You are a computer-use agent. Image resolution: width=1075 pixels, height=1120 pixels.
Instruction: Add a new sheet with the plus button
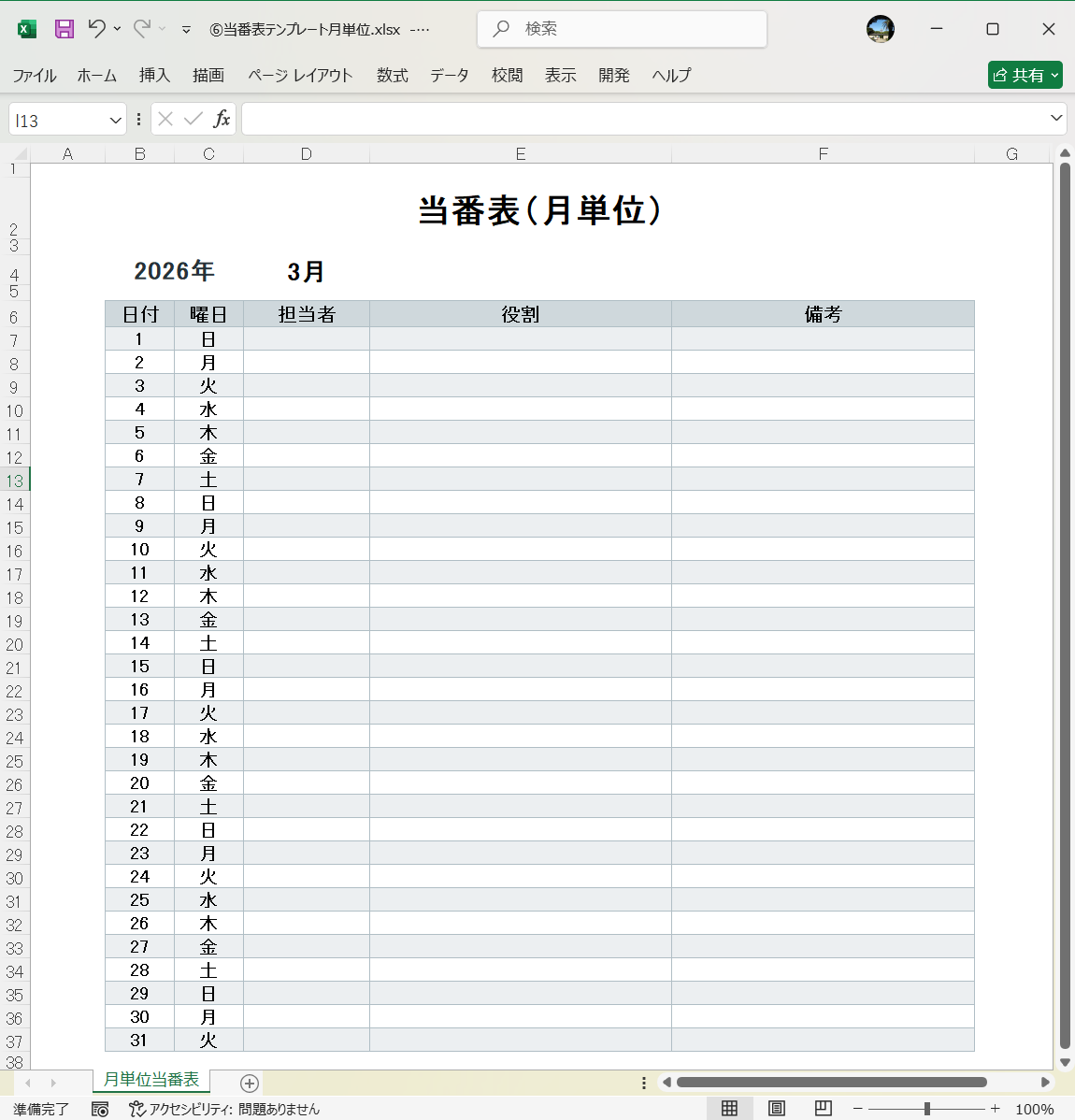tap(248, 1083)
